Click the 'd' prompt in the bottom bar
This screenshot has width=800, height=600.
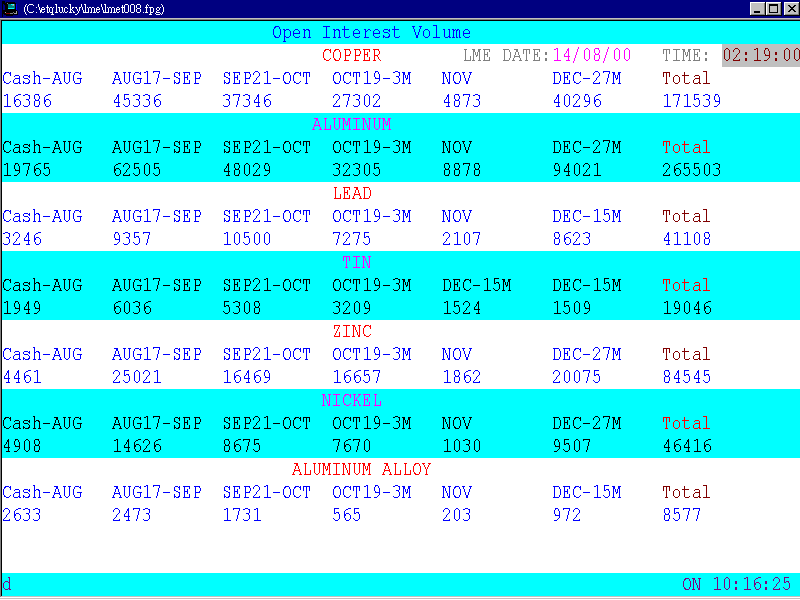click(x=7, y=585)
